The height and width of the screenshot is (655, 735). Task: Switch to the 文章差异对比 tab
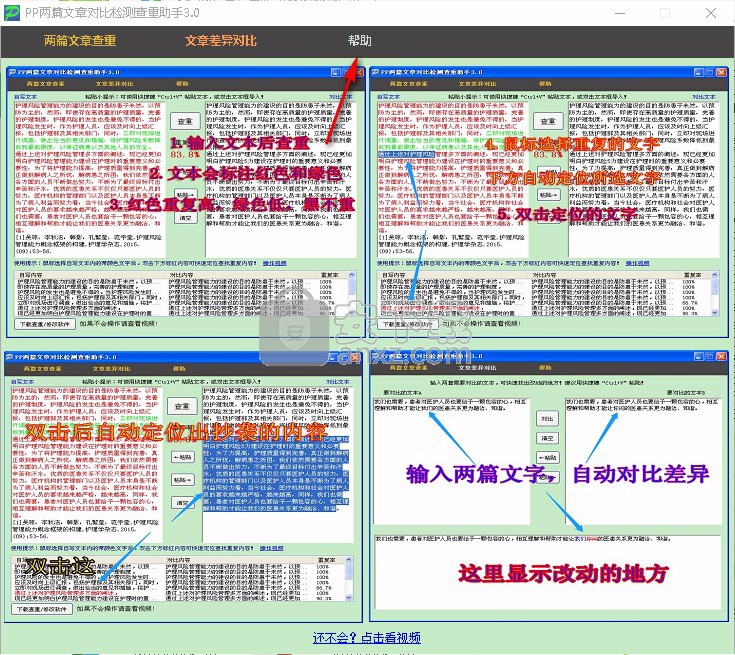(x=221, y=41)
